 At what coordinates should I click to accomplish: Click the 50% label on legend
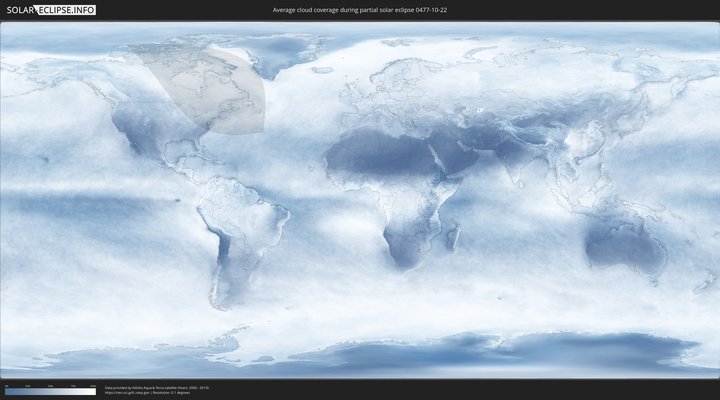tap(50, 385)
